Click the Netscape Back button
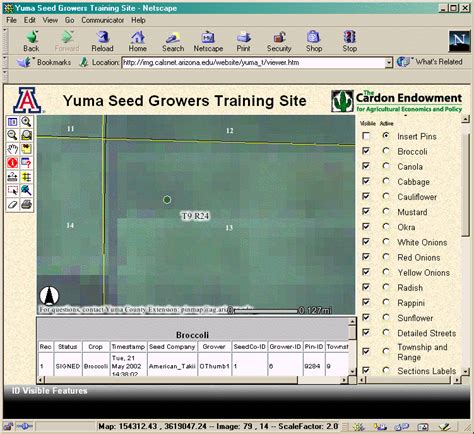The height and width of the screenshot is (434, 474). [x=32, y=41]
